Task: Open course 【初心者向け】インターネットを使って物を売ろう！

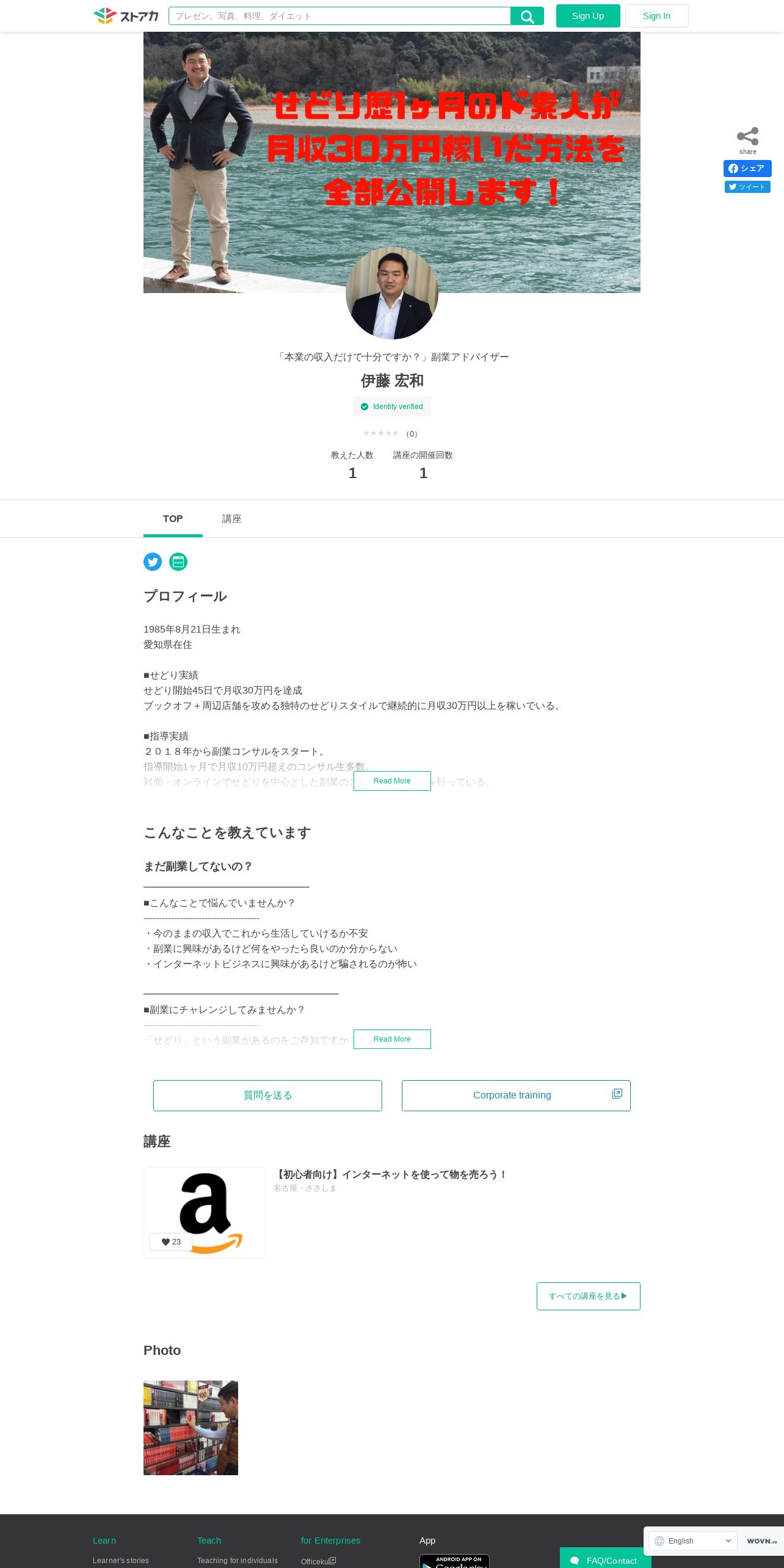Action: [391, 1175]
